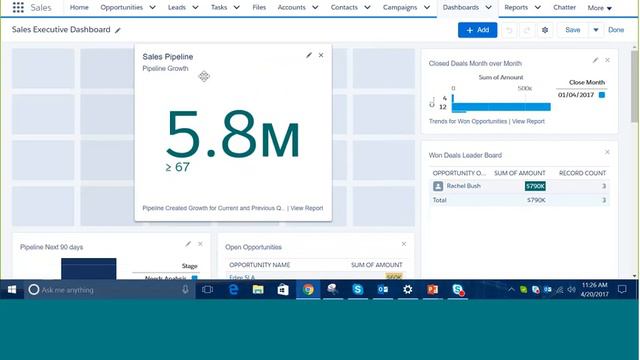Viewport: 640px width, 360px height.
Task: Open the Chatter tab
Action: (x=564, y=7)
